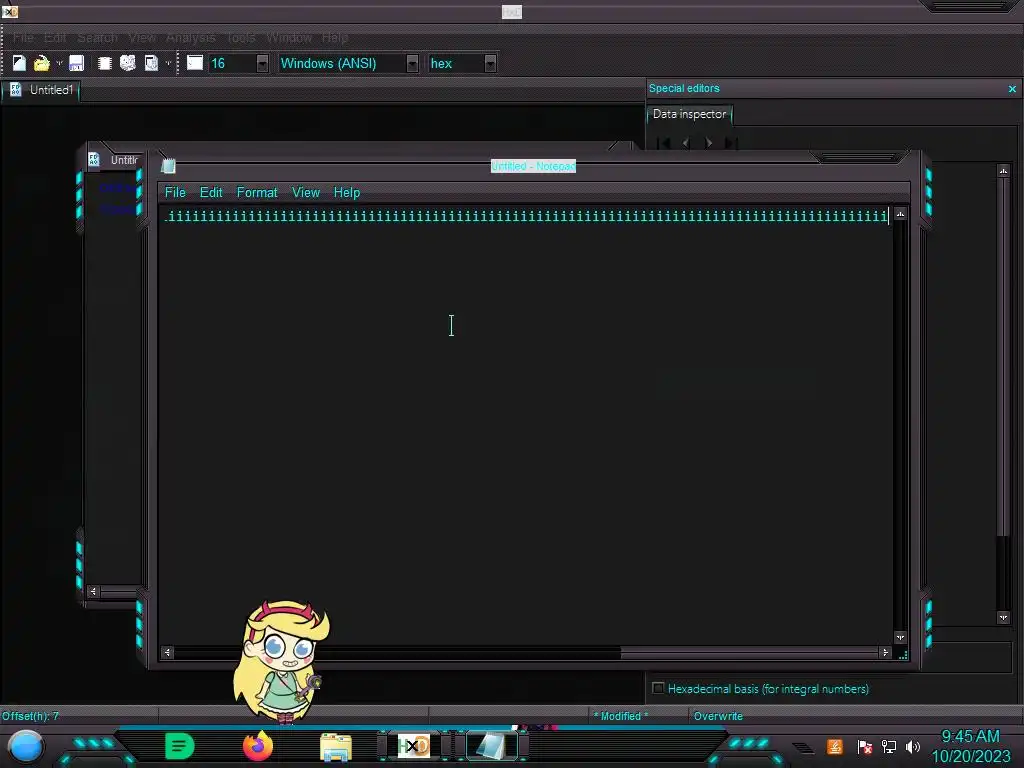
Task: Click the Java update tray icon
Action: pyautogui.click(x=835, y=746)
